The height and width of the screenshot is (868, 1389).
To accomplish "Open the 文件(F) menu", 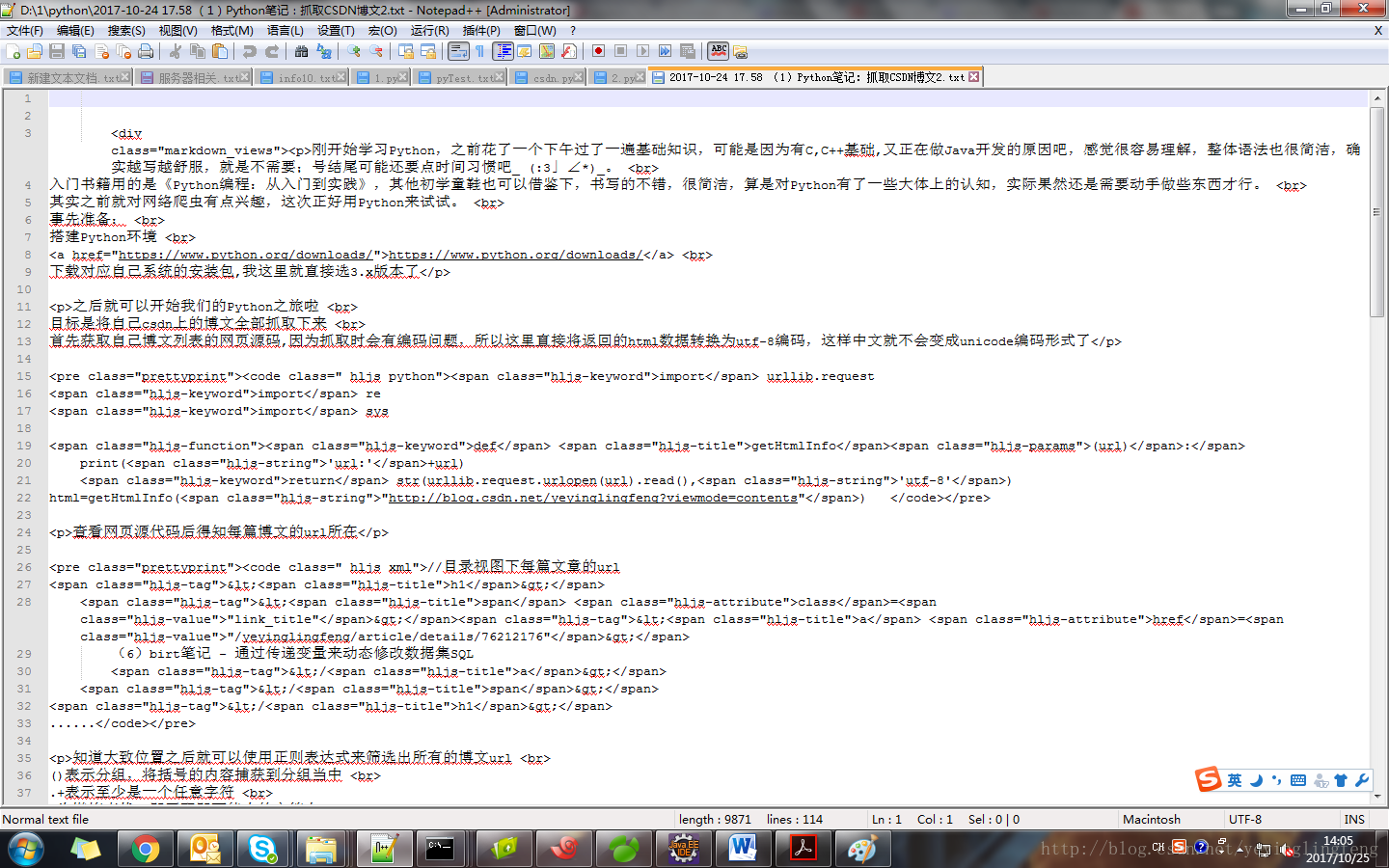I will [x=25, y=31].
